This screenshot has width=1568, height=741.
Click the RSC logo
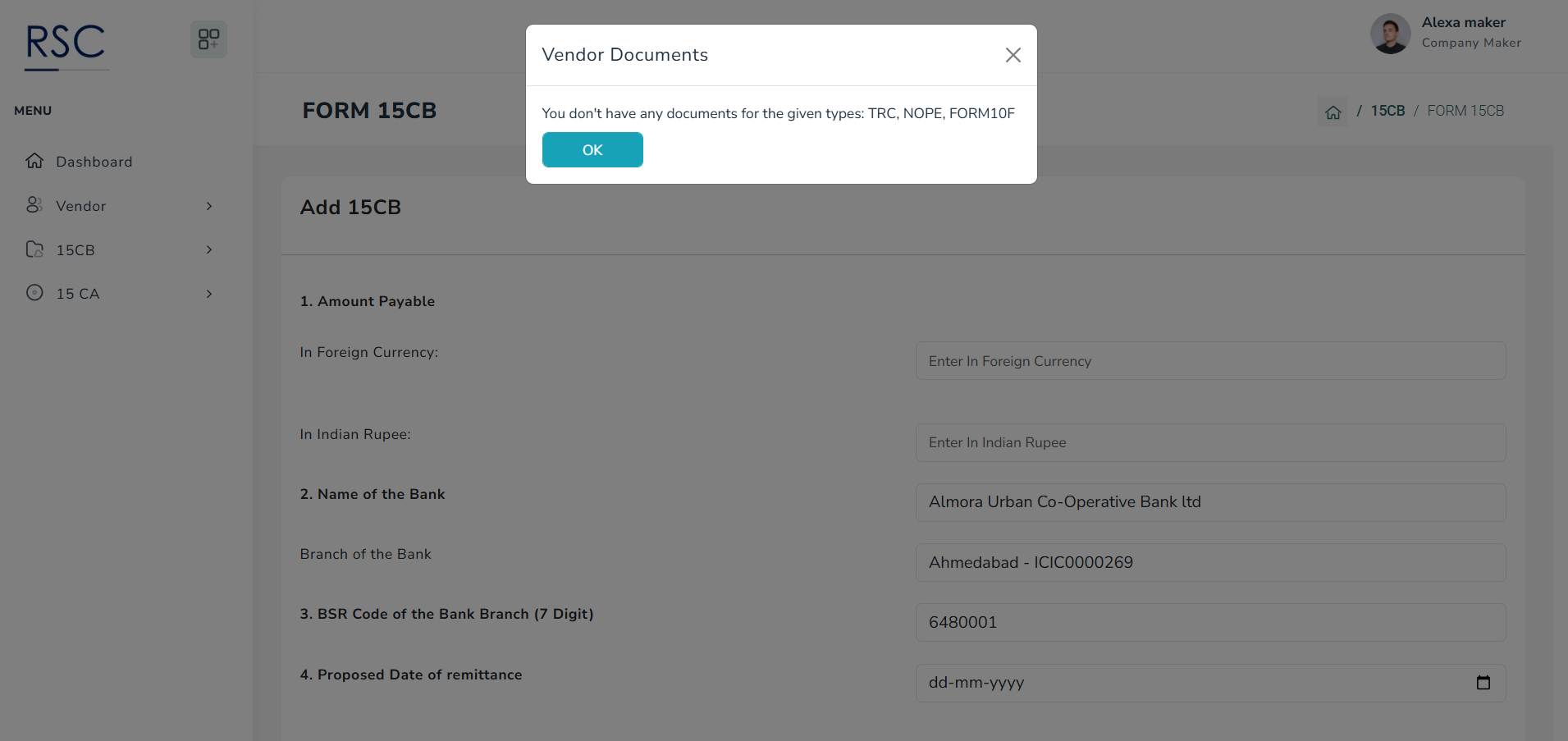[66, 43]
